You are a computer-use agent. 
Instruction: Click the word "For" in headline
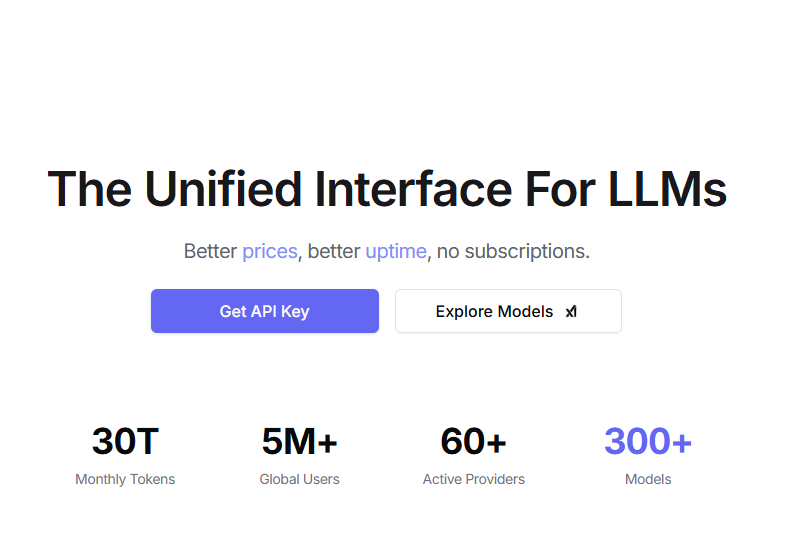point(559,188)
